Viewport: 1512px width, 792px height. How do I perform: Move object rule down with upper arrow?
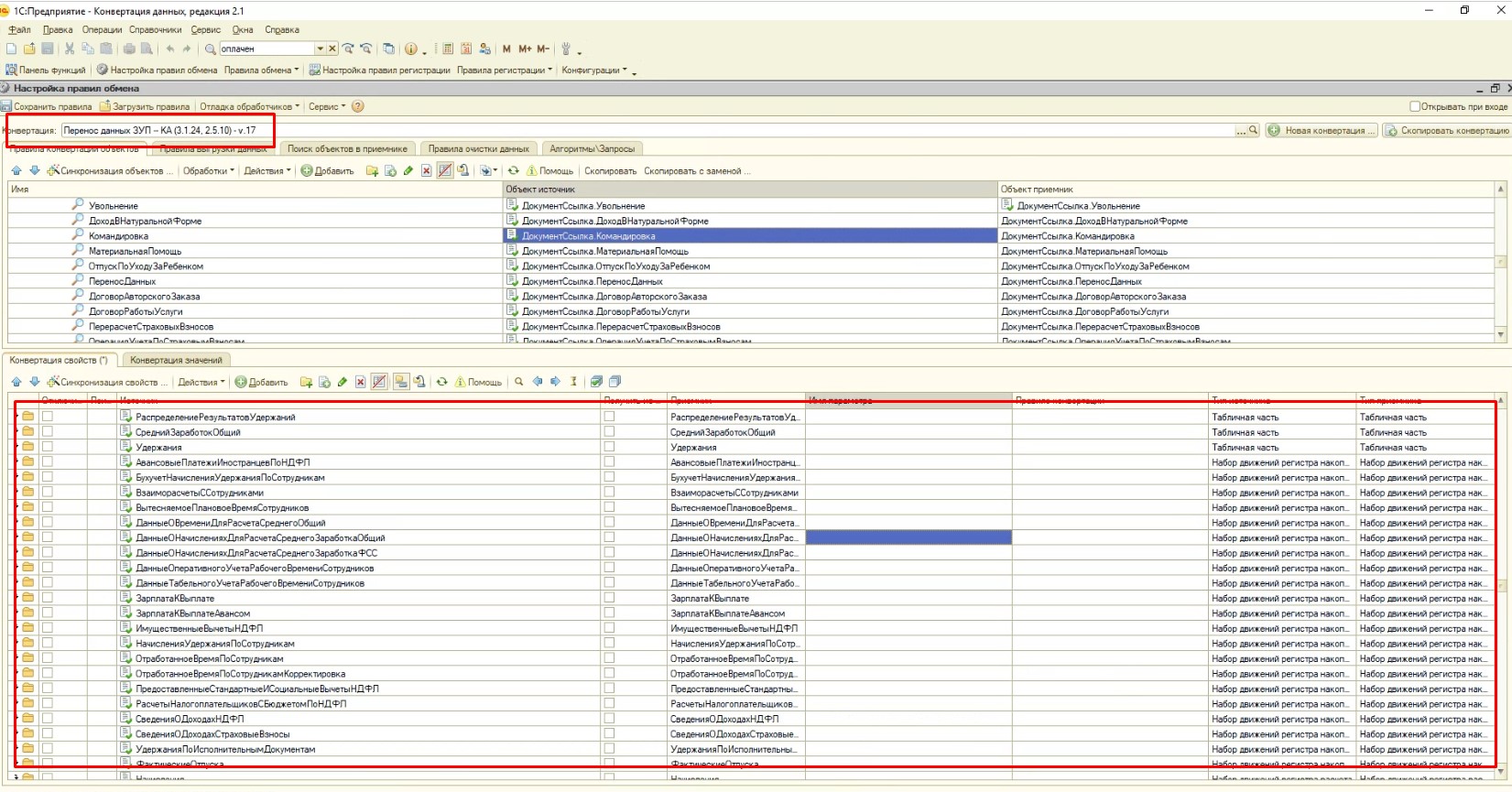(x=35, y=170)
